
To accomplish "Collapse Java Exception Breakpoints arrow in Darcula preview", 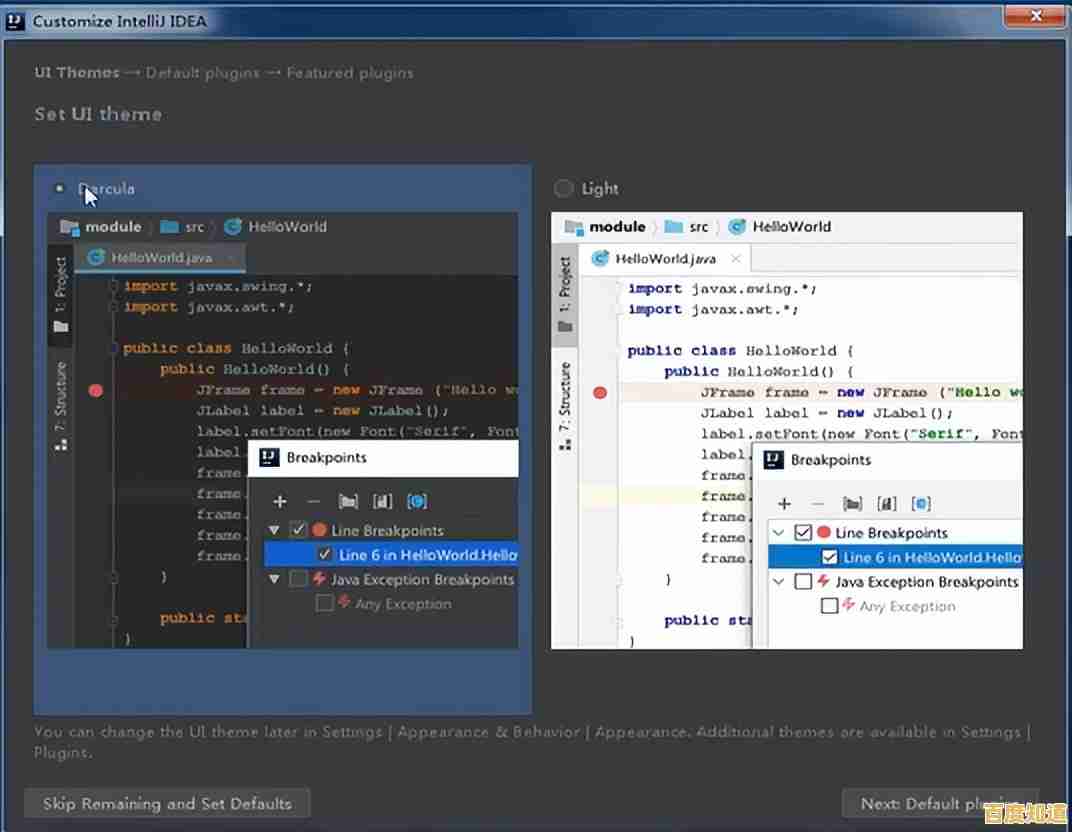I will point(275,579).
